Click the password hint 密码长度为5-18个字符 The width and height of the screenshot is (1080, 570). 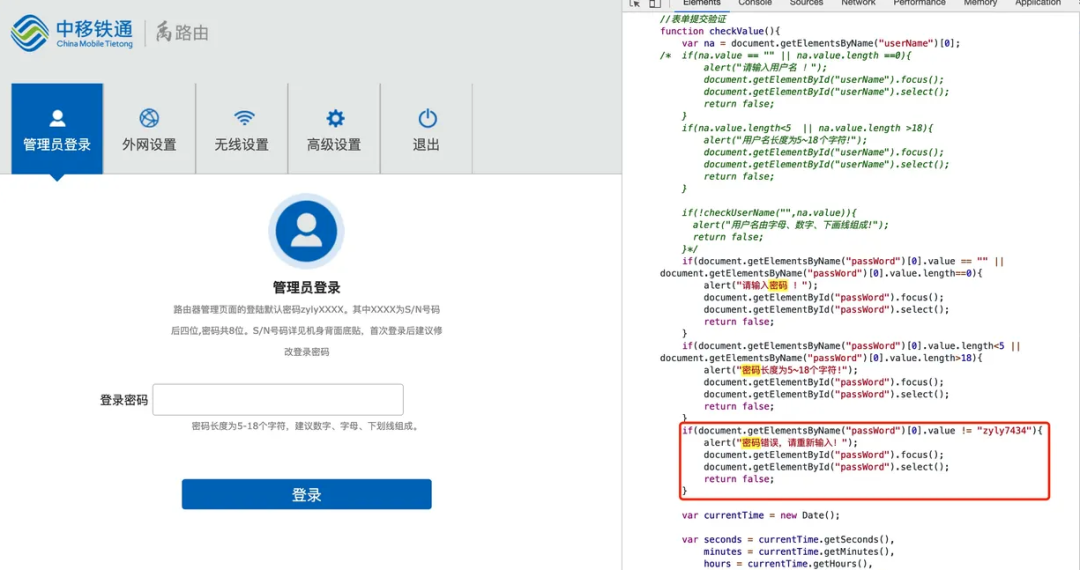coord(307,426)
